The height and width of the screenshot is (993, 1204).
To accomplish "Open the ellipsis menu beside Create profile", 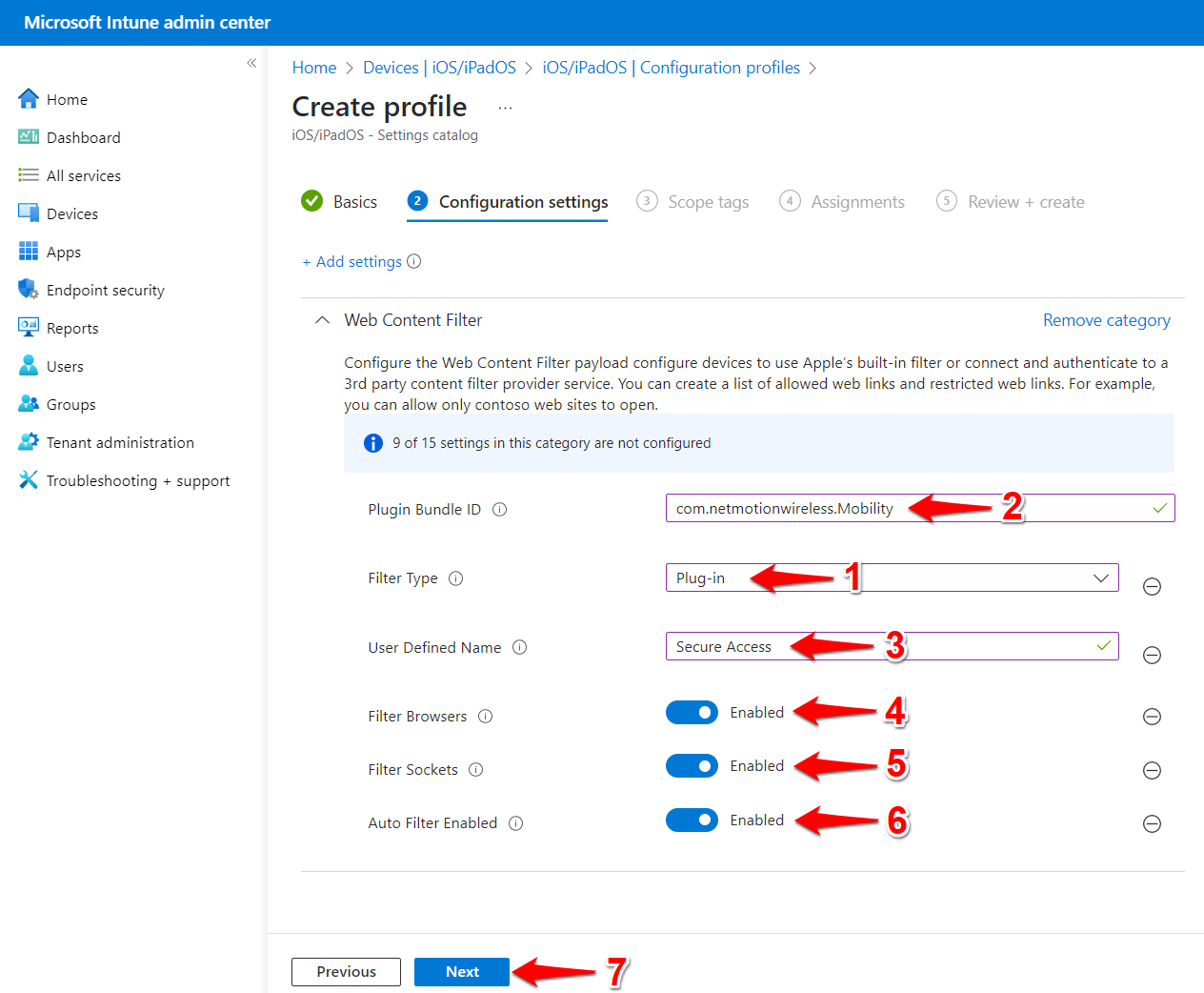I will pos(505,108).
